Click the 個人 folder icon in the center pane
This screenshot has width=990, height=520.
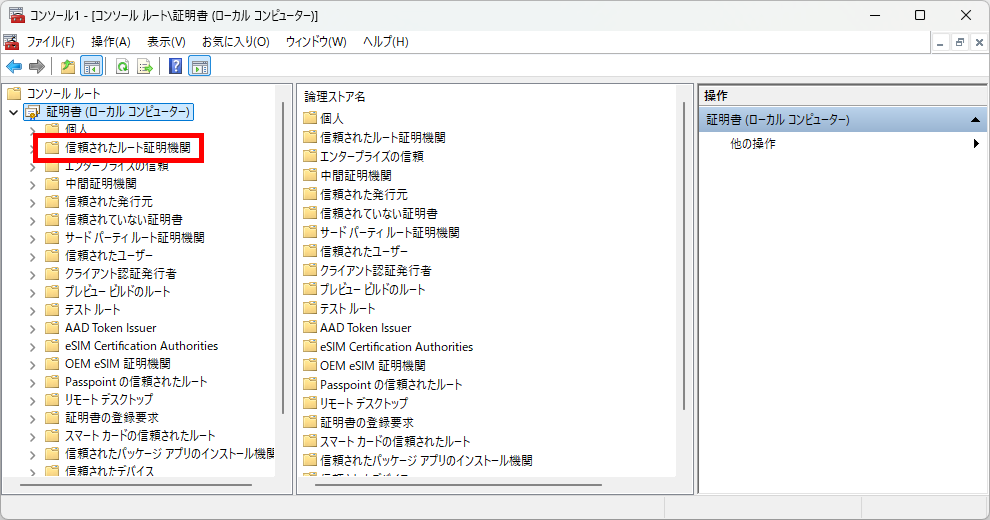click(310, 119)
